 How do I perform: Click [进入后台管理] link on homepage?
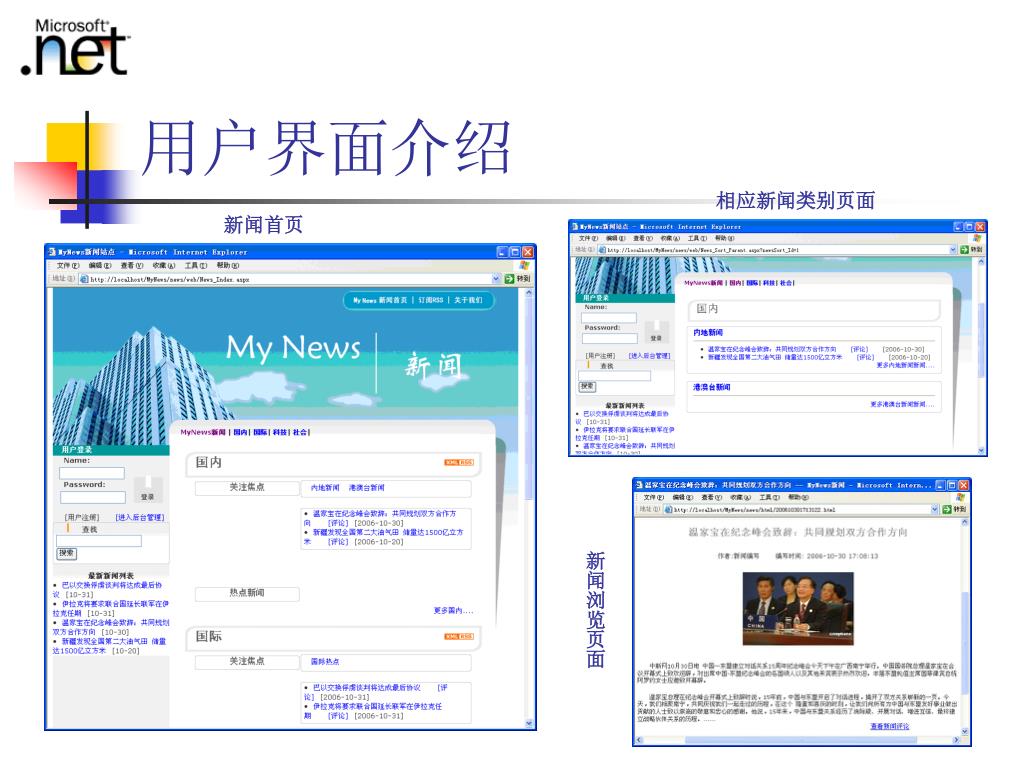140,517
